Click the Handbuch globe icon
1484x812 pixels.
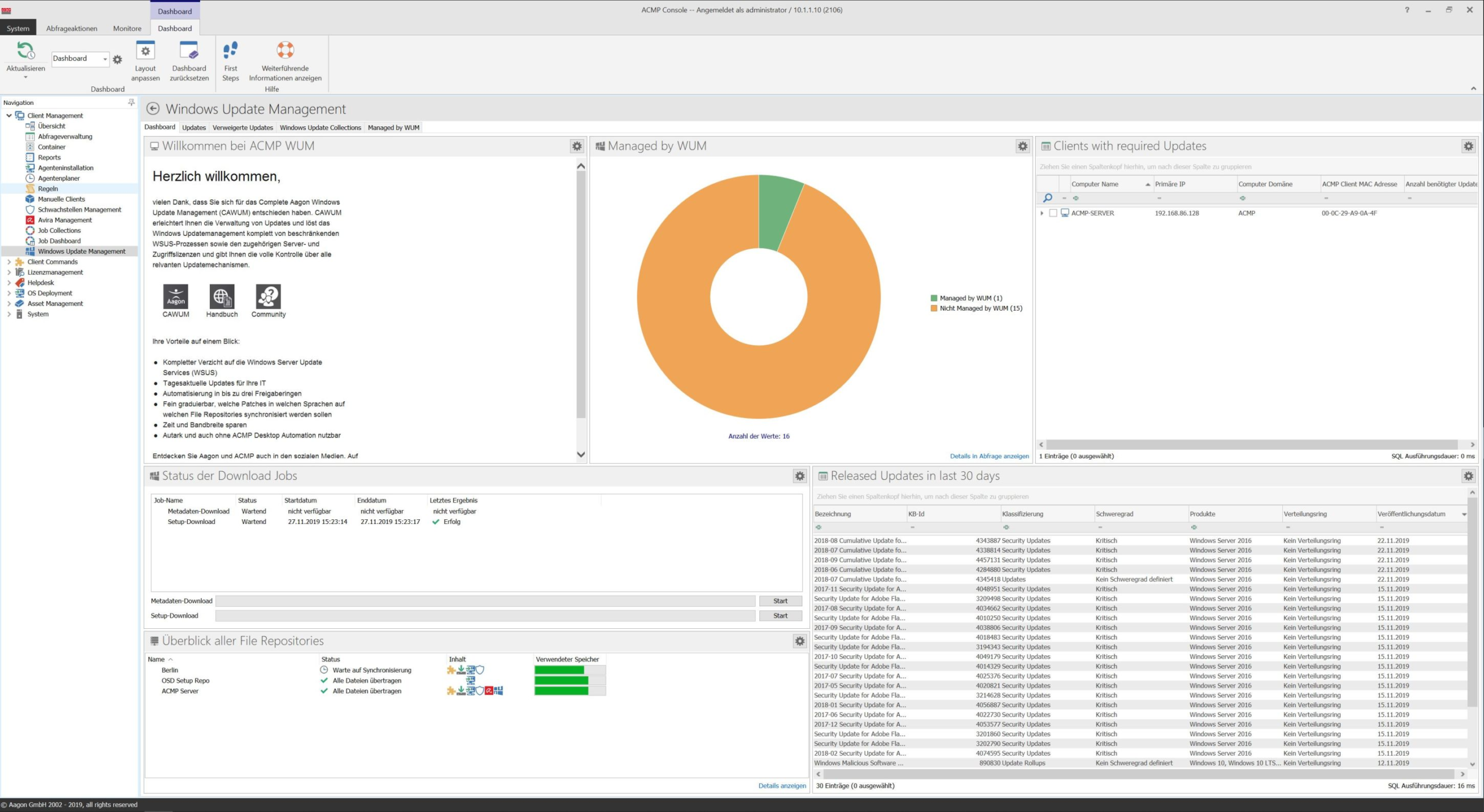222,296
